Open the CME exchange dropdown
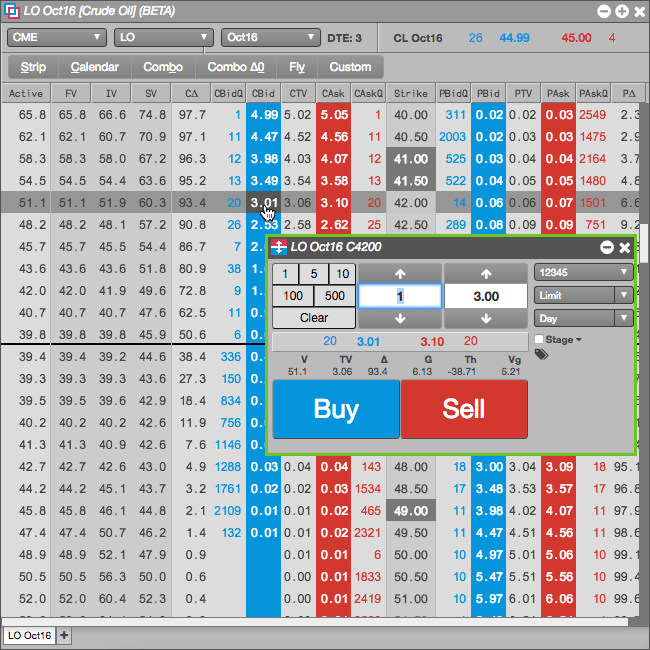650x650 pixels. (57, 37)
